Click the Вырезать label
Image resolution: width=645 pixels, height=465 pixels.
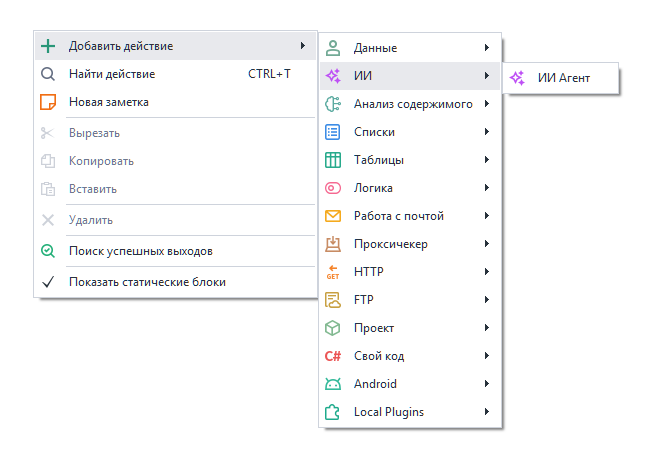[94, 133]
